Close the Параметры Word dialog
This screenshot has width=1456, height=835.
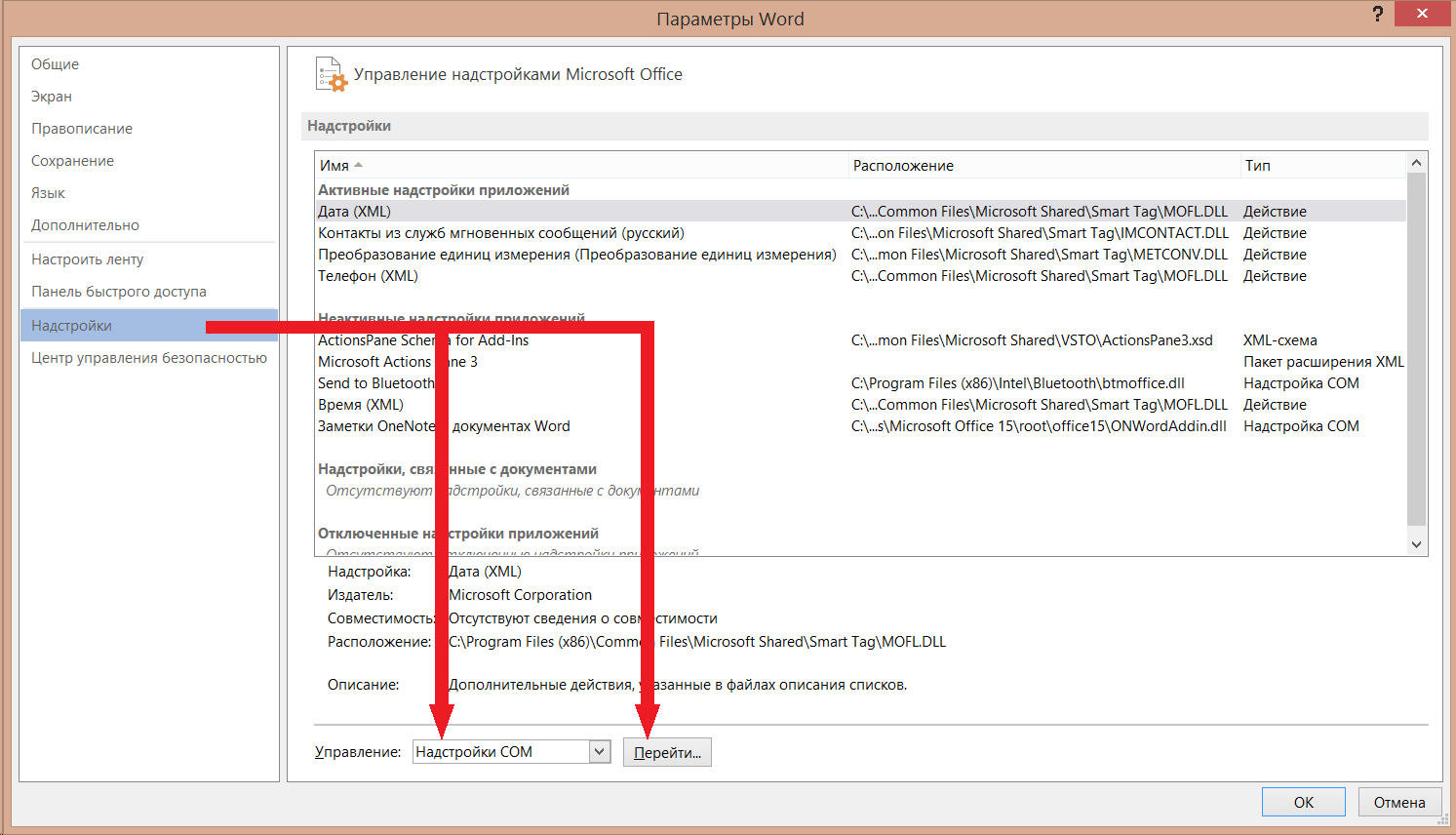tap(1422, 13)
